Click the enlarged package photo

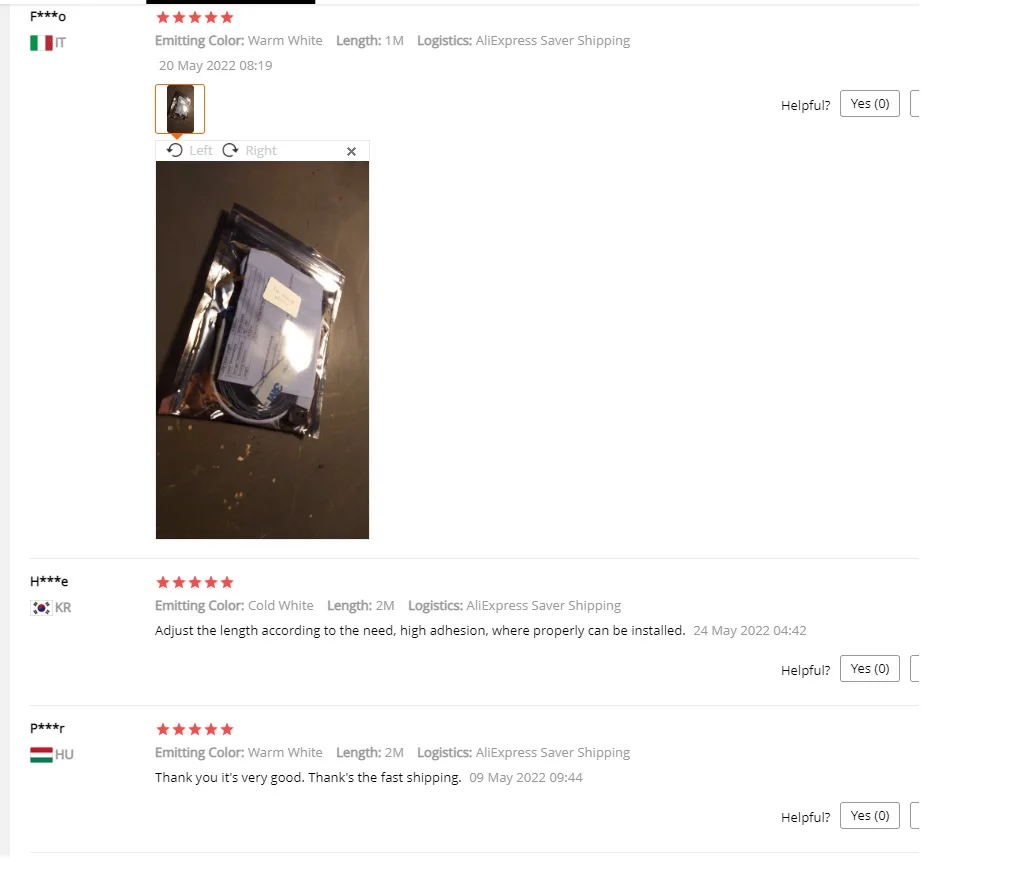[x=262, y=350]
